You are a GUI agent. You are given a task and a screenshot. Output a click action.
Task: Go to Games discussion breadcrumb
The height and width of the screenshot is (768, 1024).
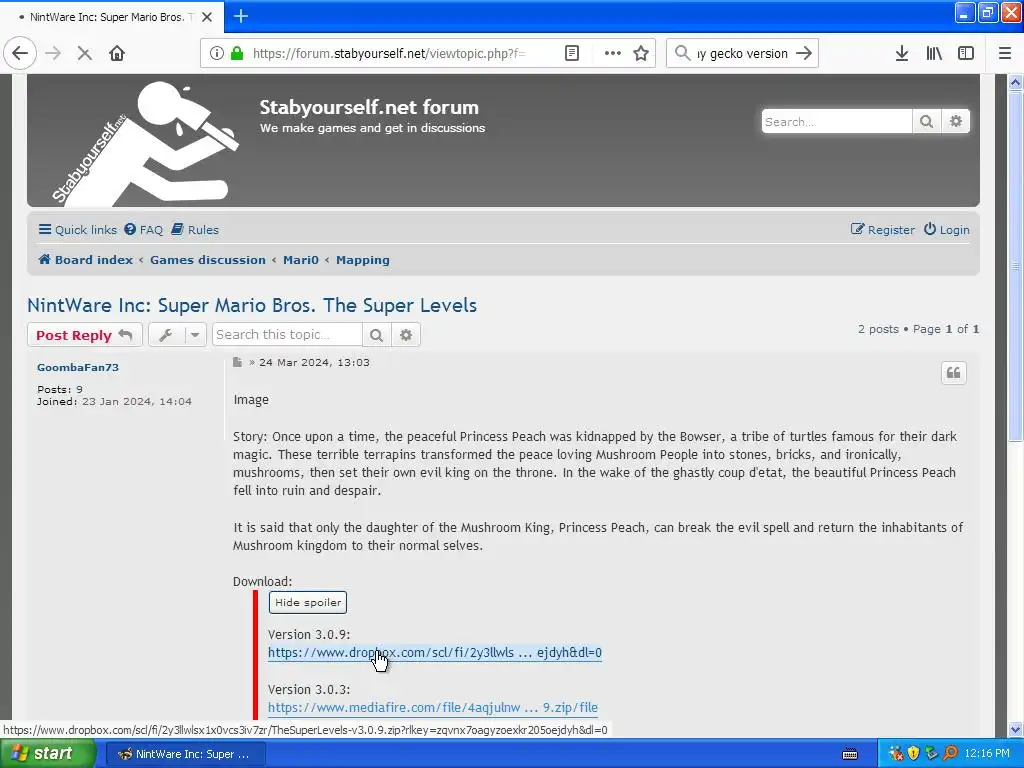[208, 260]
